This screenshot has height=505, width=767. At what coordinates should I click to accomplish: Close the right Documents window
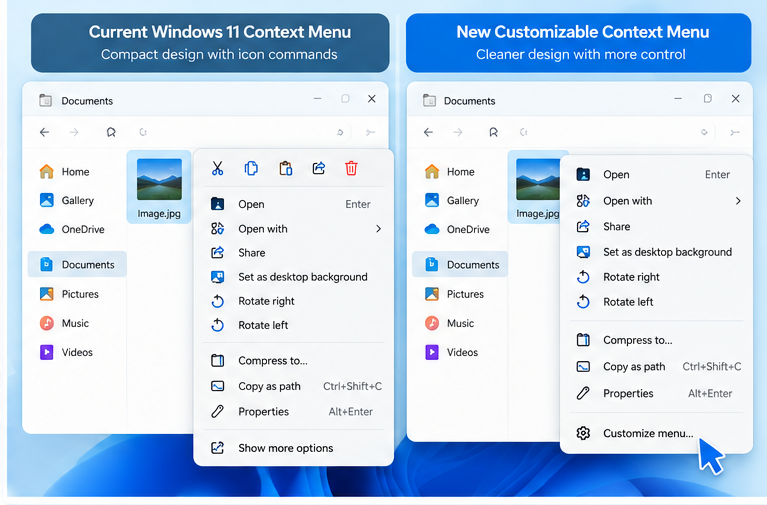coord(735,99)
